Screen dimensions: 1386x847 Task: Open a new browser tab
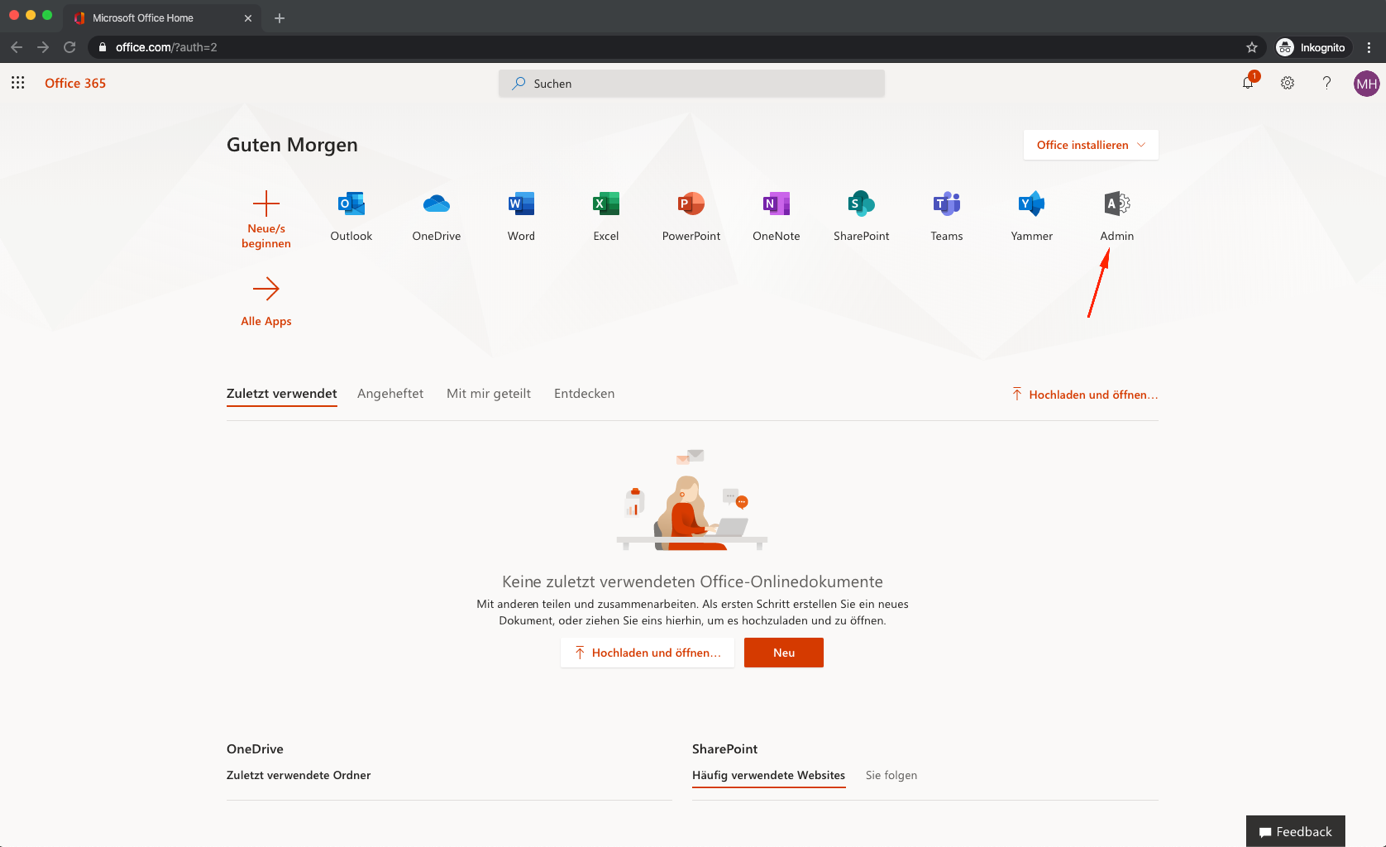click(279, 18)
